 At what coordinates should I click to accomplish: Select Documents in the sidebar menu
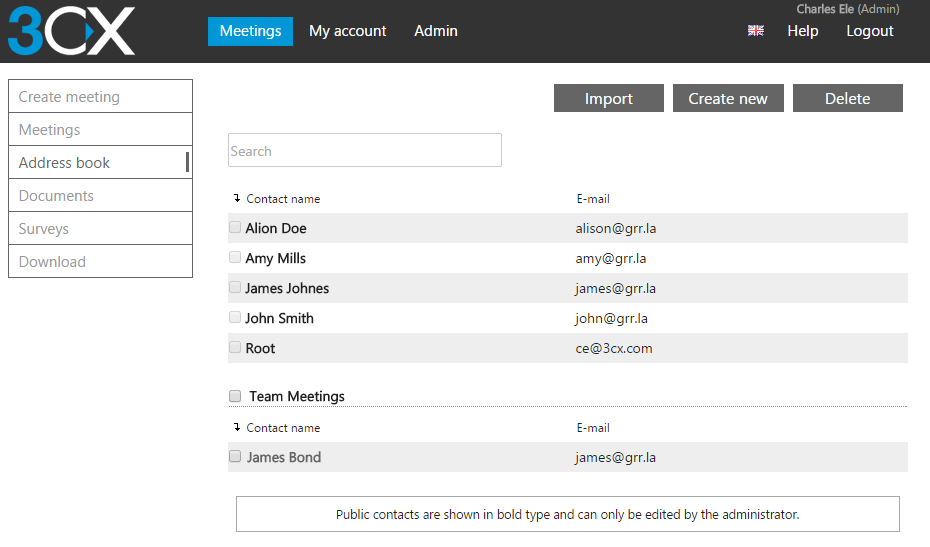(x=100, y=196)
